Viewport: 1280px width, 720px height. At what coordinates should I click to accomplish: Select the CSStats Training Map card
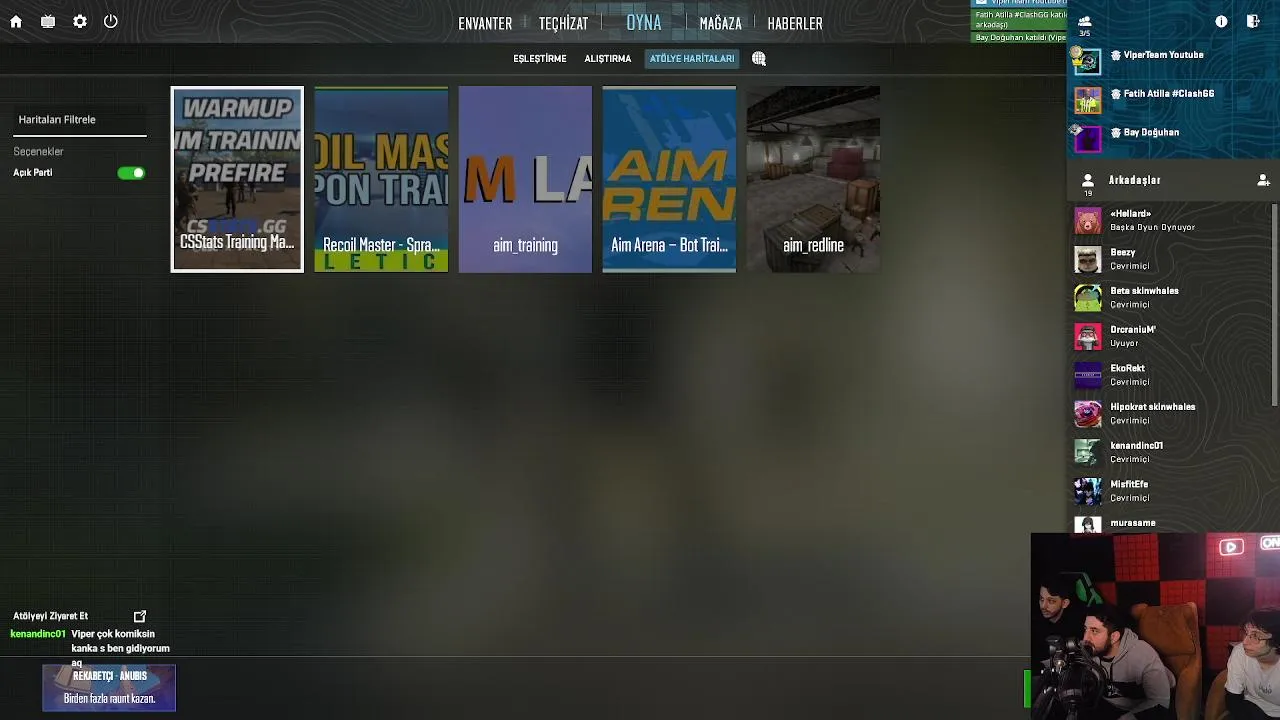pyautogui.click(x=237, y=179)
